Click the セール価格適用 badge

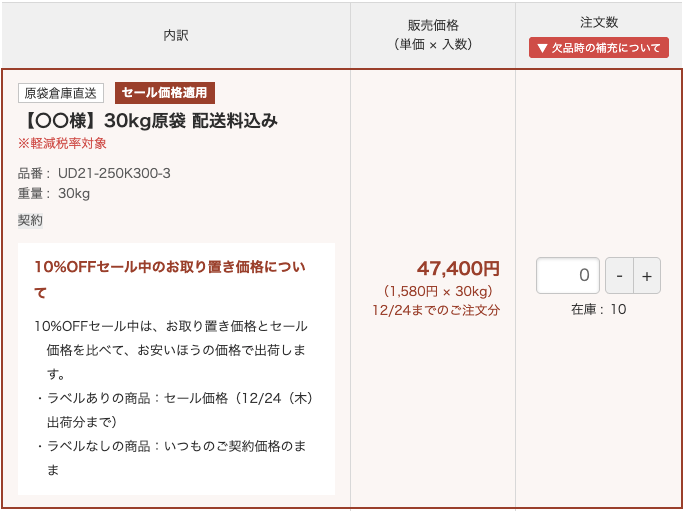pyautogui.click(x=165, y=93)
